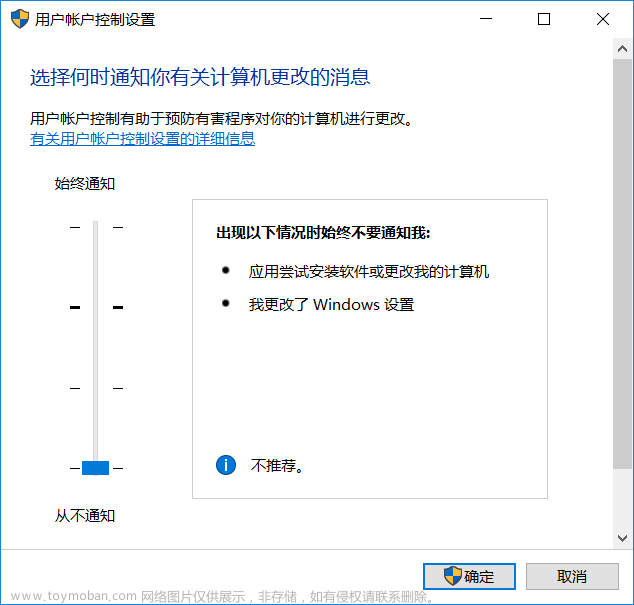The height and width of the screenshot is (605, 634).
Task: Set slider to the bold second-level tick
Action: tap(96, 307)
